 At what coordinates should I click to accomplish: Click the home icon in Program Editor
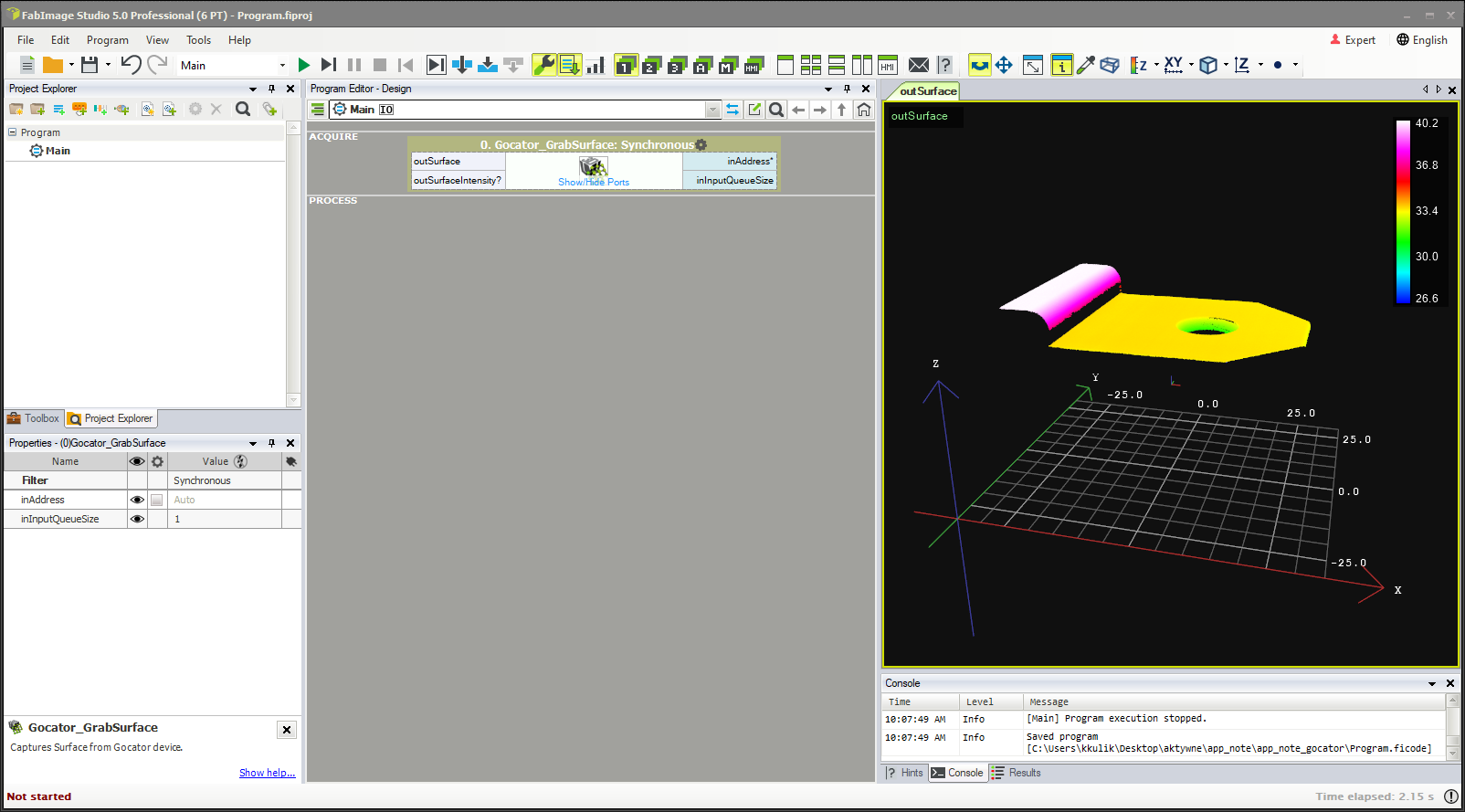[x=864, y=110]
